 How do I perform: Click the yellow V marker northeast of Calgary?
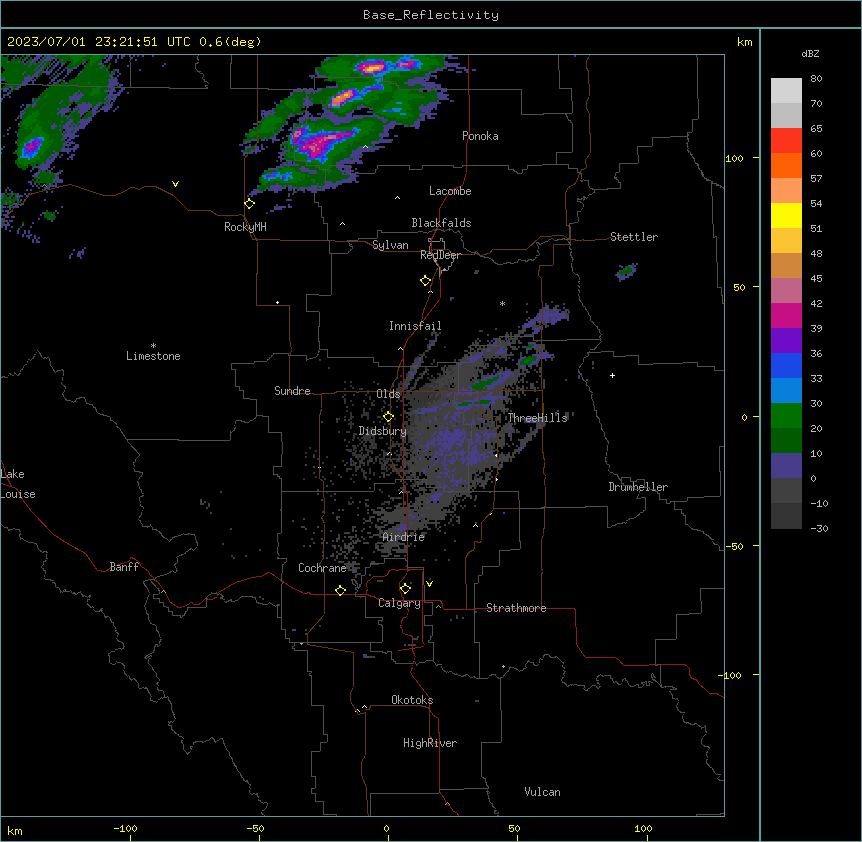(x=429, y=584)
